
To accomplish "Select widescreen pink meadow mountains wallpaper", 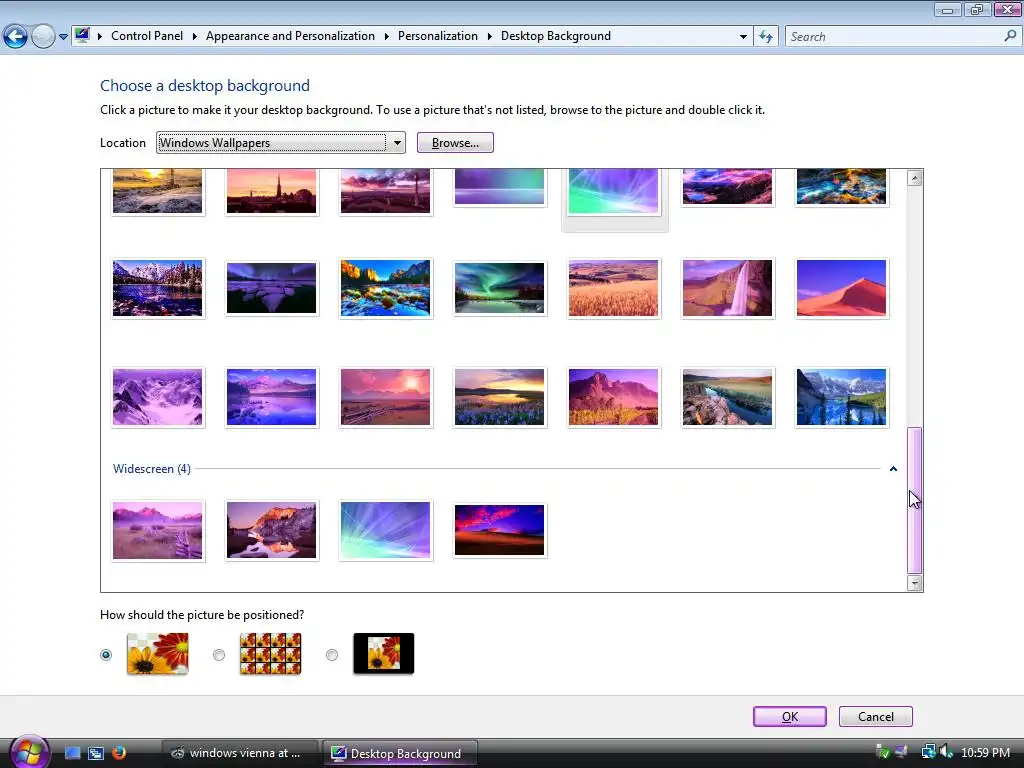I will click(x=157, y=530).
